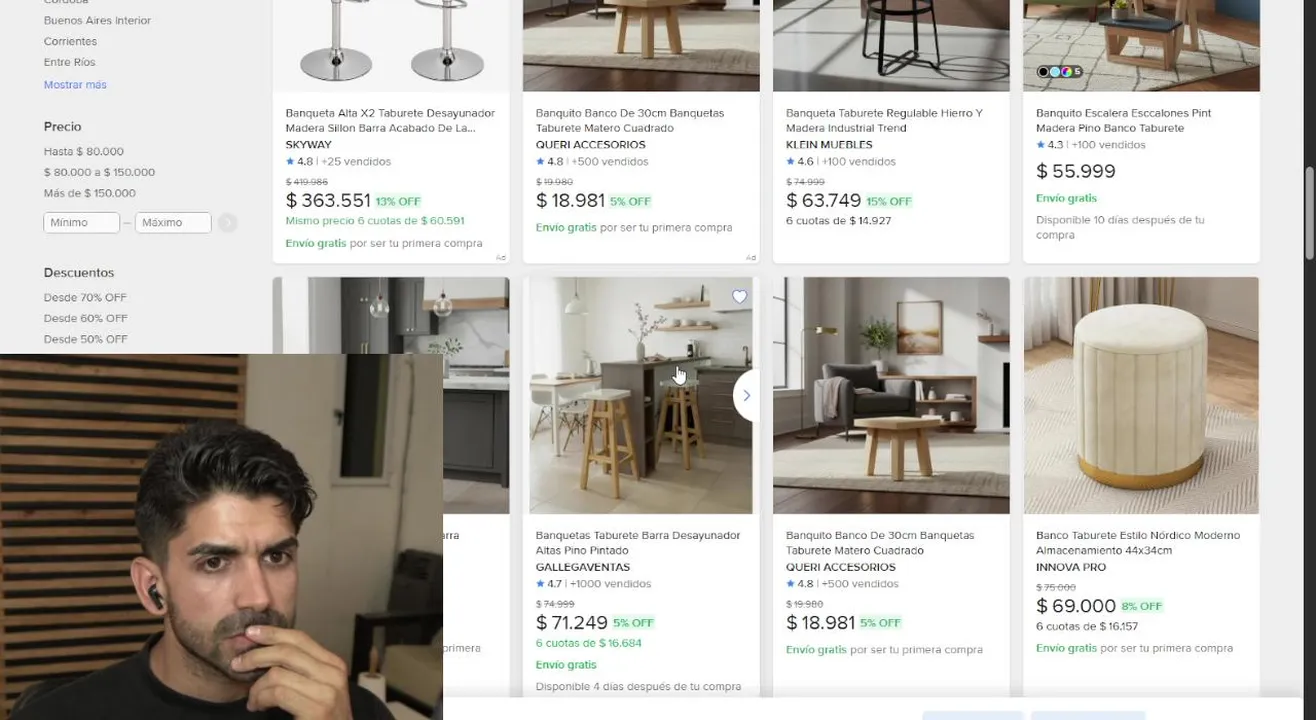Filter location by Corrientes
The width and height of the screenshot is (1316, 720).
70,42
